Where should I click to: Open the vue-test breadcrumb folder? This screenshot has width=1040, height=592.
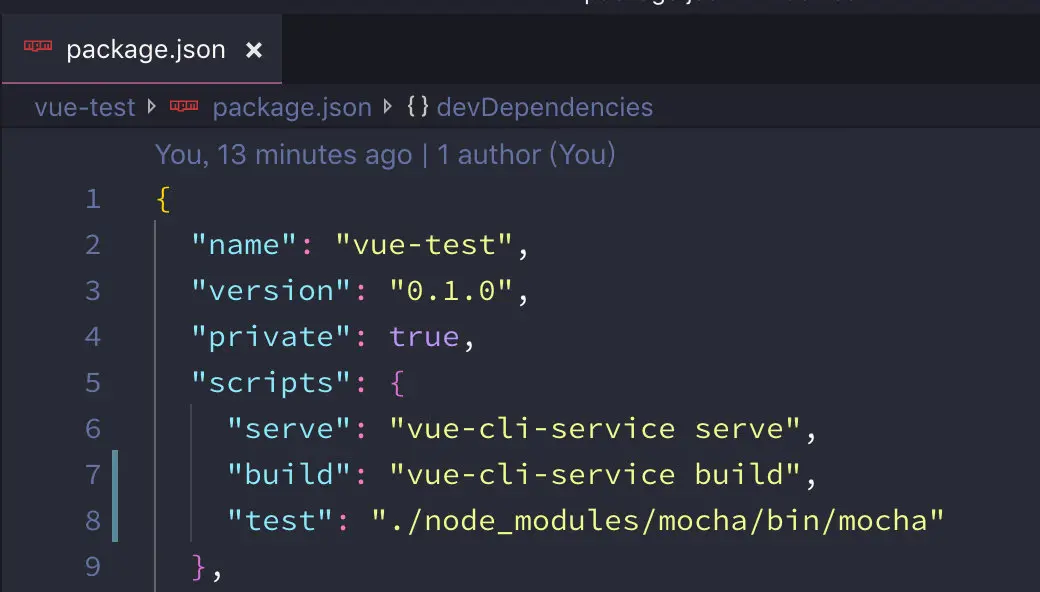point(84,107)
